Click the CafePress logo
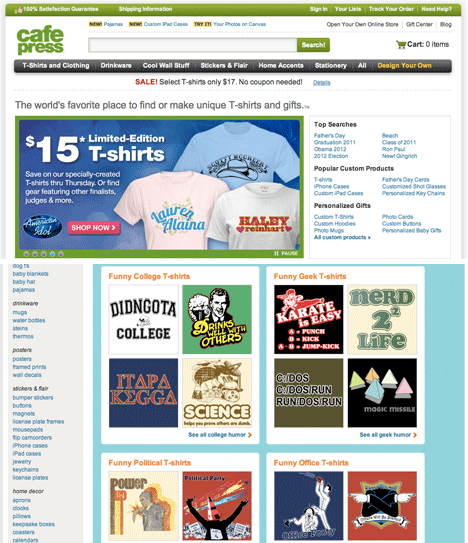This screenshot has height=543, width=468. tap(40, 39)
